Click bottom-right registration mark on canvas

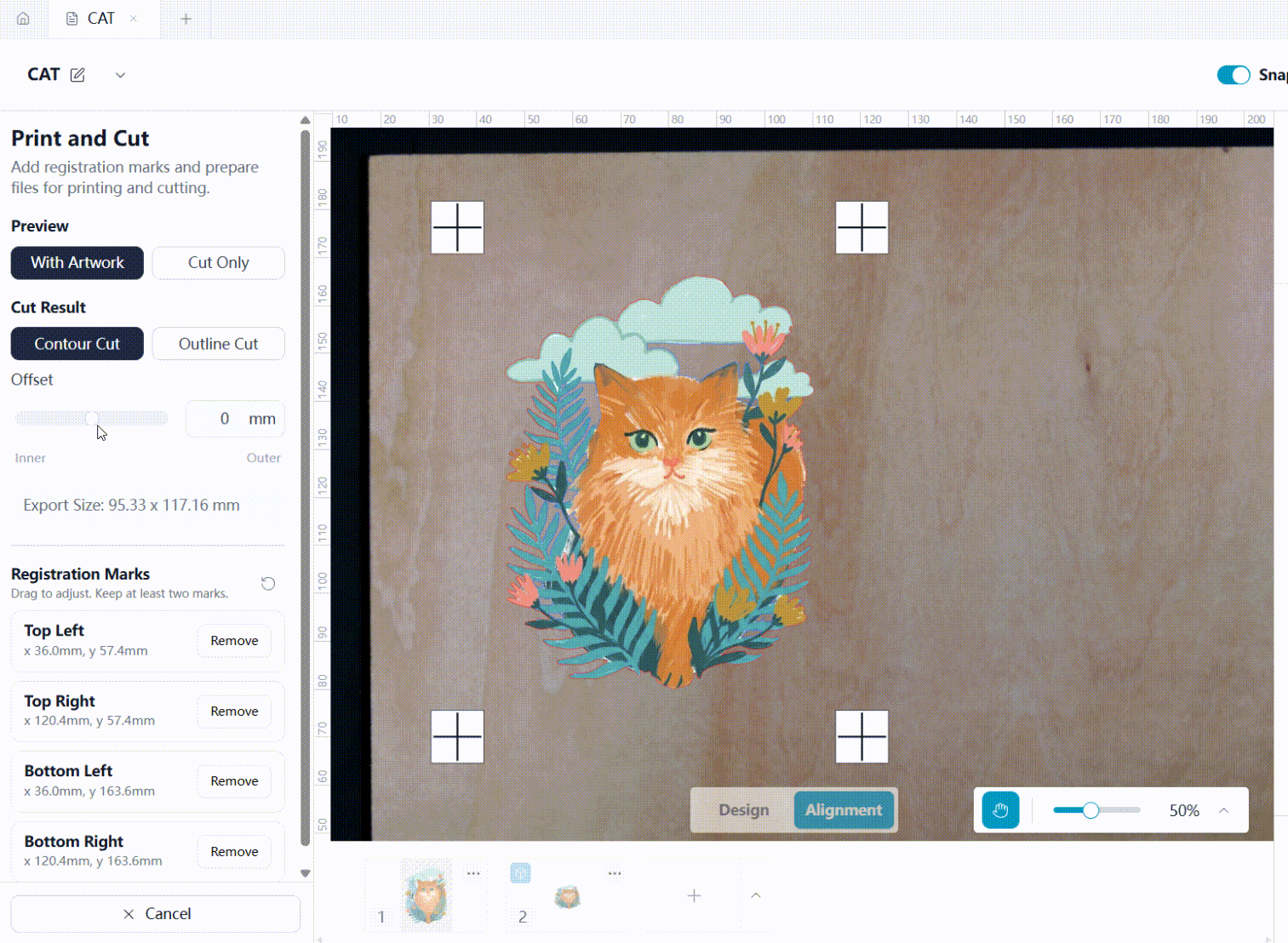(862, 736)
